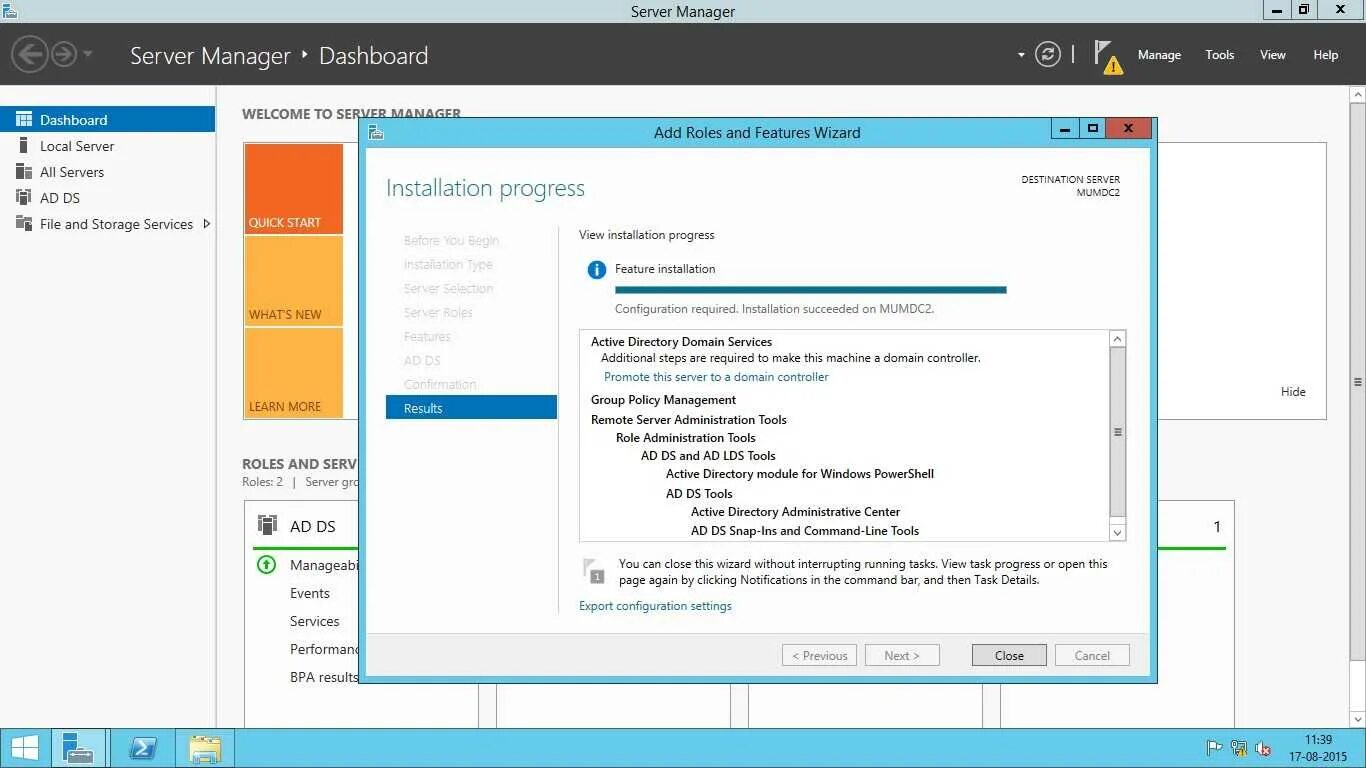Click the File and Storage Services icon
The width and height of the screenshot is (1366, 768).
click(x=24, y=224)
